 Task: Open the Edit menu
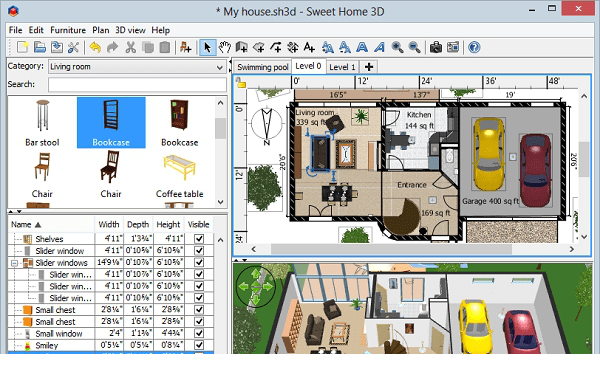pos(36,30)
